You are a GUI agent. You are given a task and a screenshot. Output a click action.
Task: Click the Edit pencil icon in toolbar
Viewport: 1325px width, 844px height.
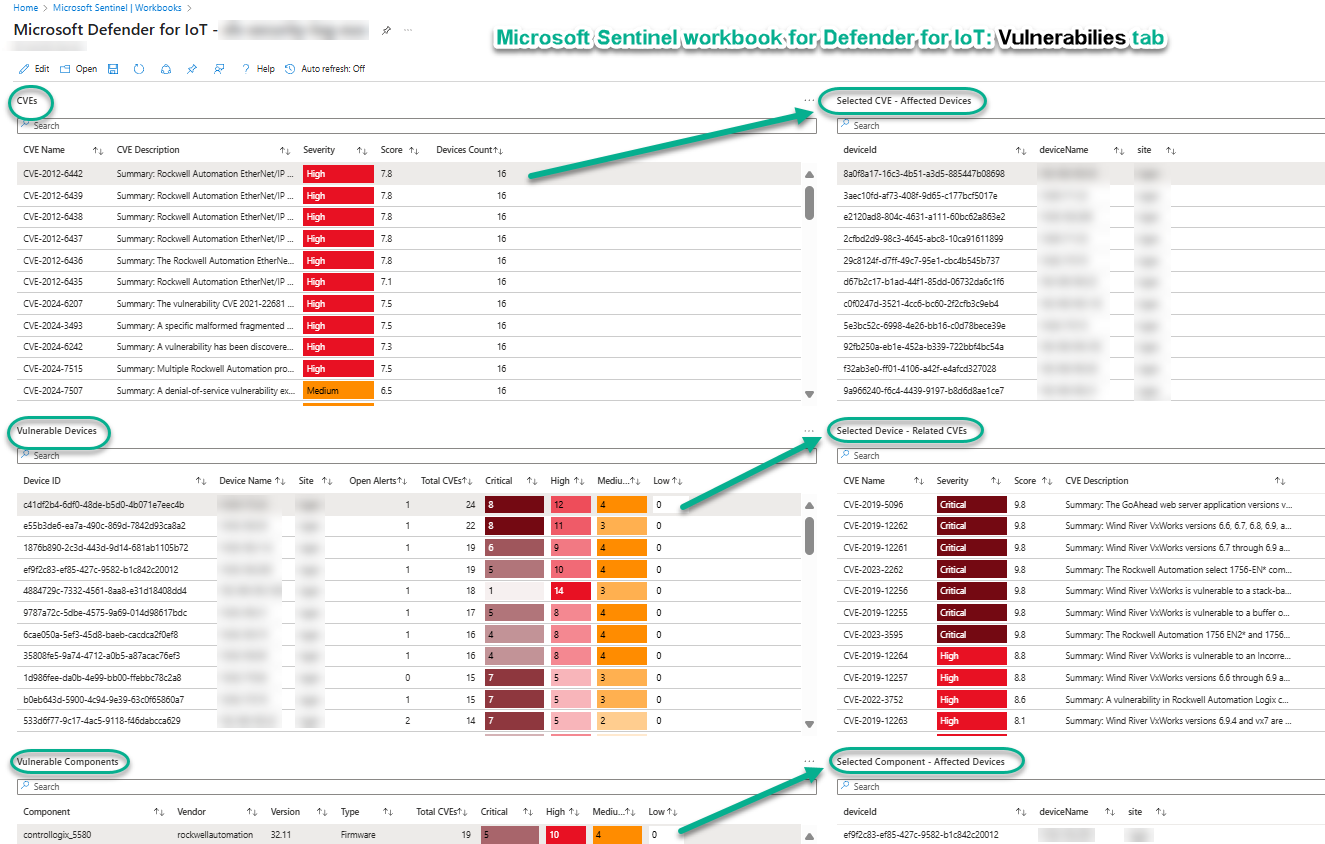24,69
